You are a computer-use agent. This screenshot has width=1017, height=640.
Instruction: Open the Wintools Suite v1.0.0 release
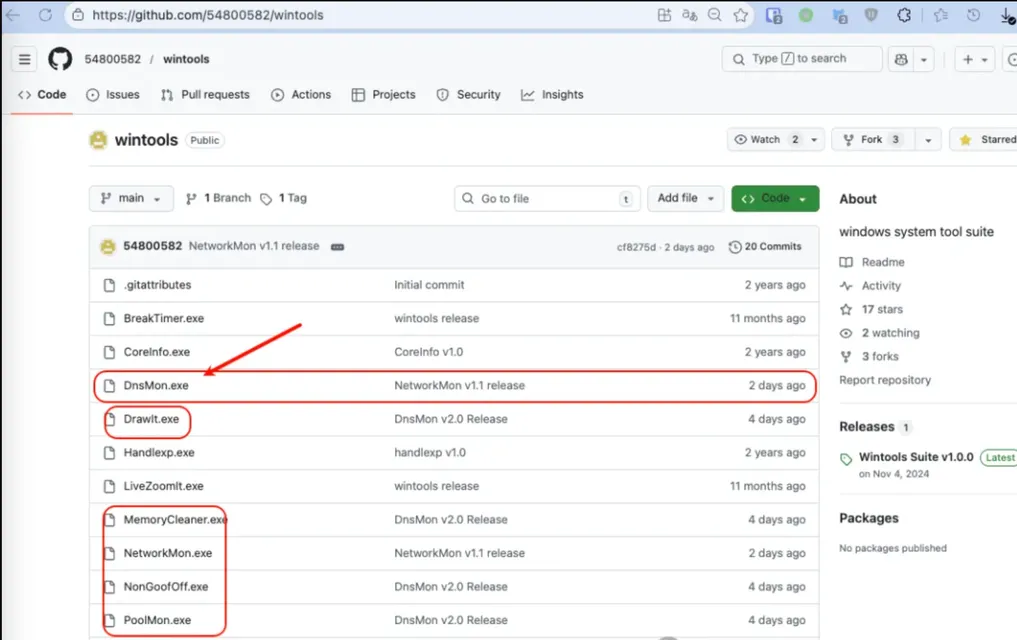pyautogui.click(x=915, y=457)
